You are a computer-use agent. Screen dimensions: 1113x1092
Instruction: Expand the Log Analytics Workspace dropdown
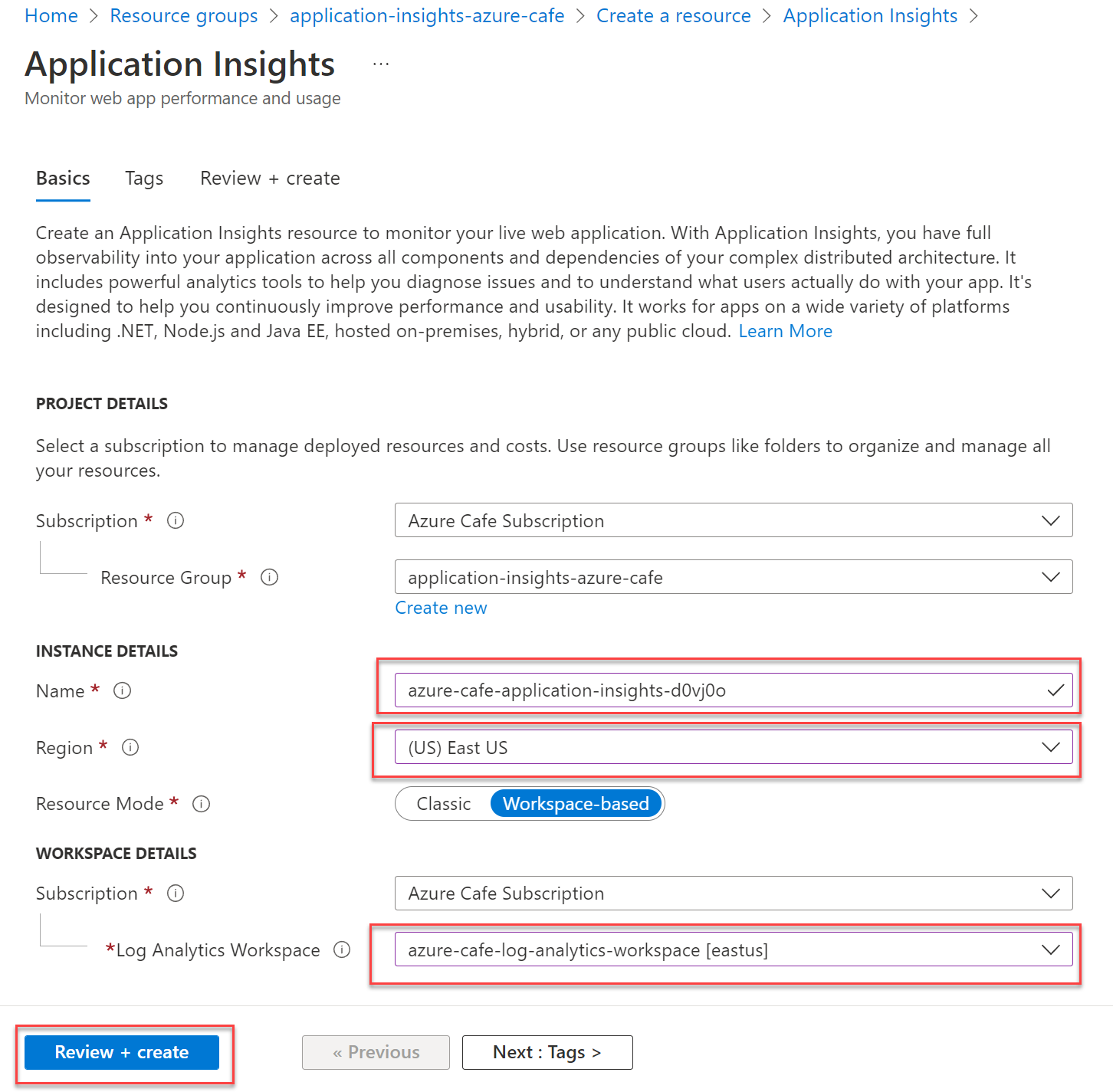pos(733,950)
